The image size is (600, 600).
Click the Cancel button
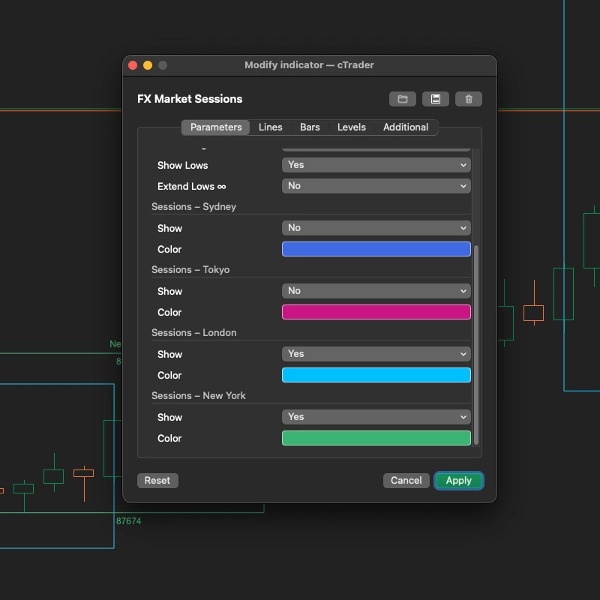(x=406, y=480)
